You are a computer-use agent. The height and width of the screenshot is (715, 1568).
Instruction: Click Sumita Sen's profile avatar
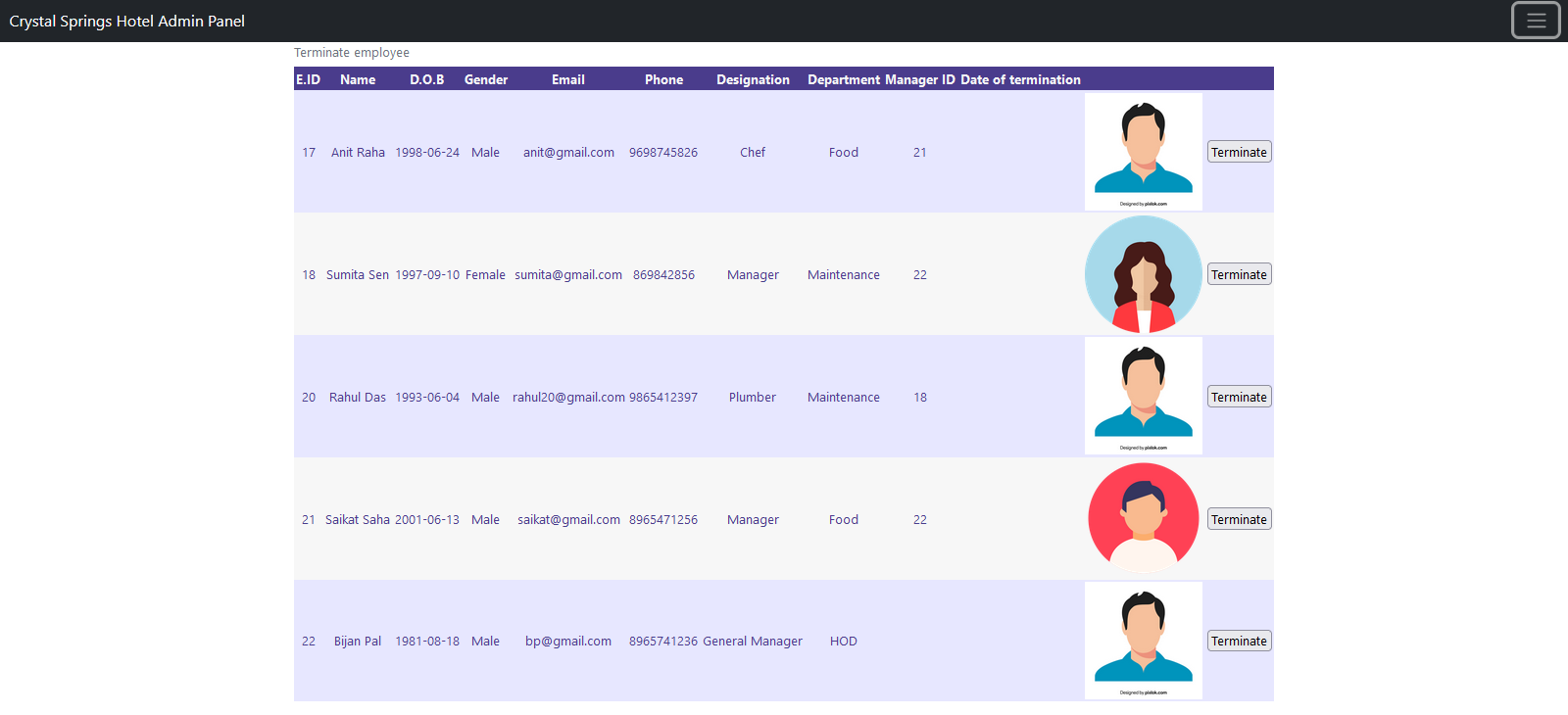pyautogui.click(x=1143, y=274)
